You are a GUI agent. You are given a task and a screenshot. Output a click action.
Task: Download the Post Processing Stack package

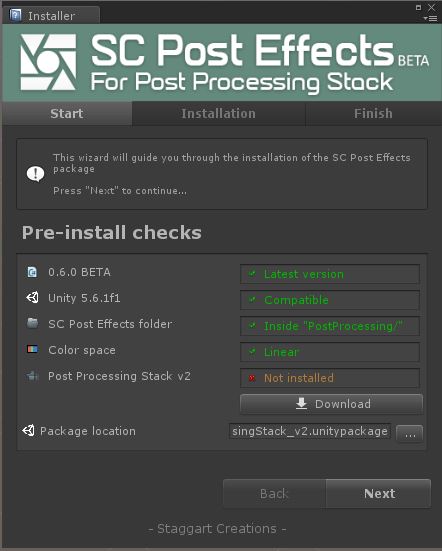(331, 404)
